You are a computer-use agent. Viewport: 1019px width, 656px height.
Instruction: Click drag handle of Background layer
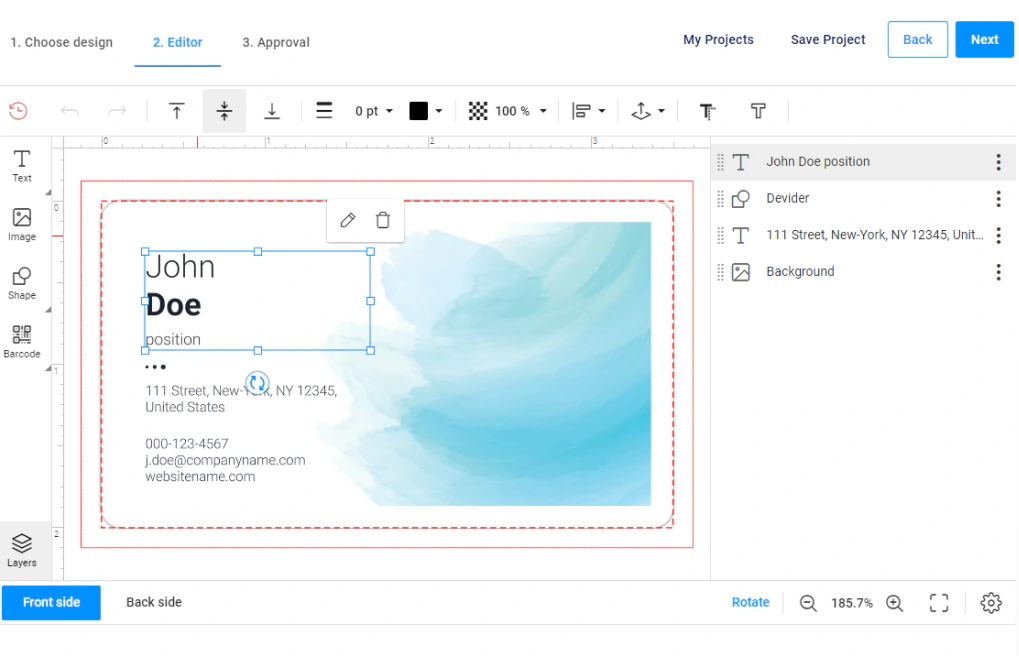coord(720,272)
